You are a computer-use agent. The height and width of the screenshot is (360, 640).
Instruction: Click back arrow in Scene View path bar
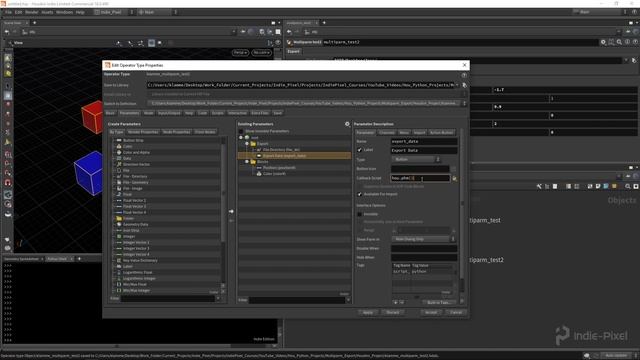pyautogui.click(x=7, y=32)
